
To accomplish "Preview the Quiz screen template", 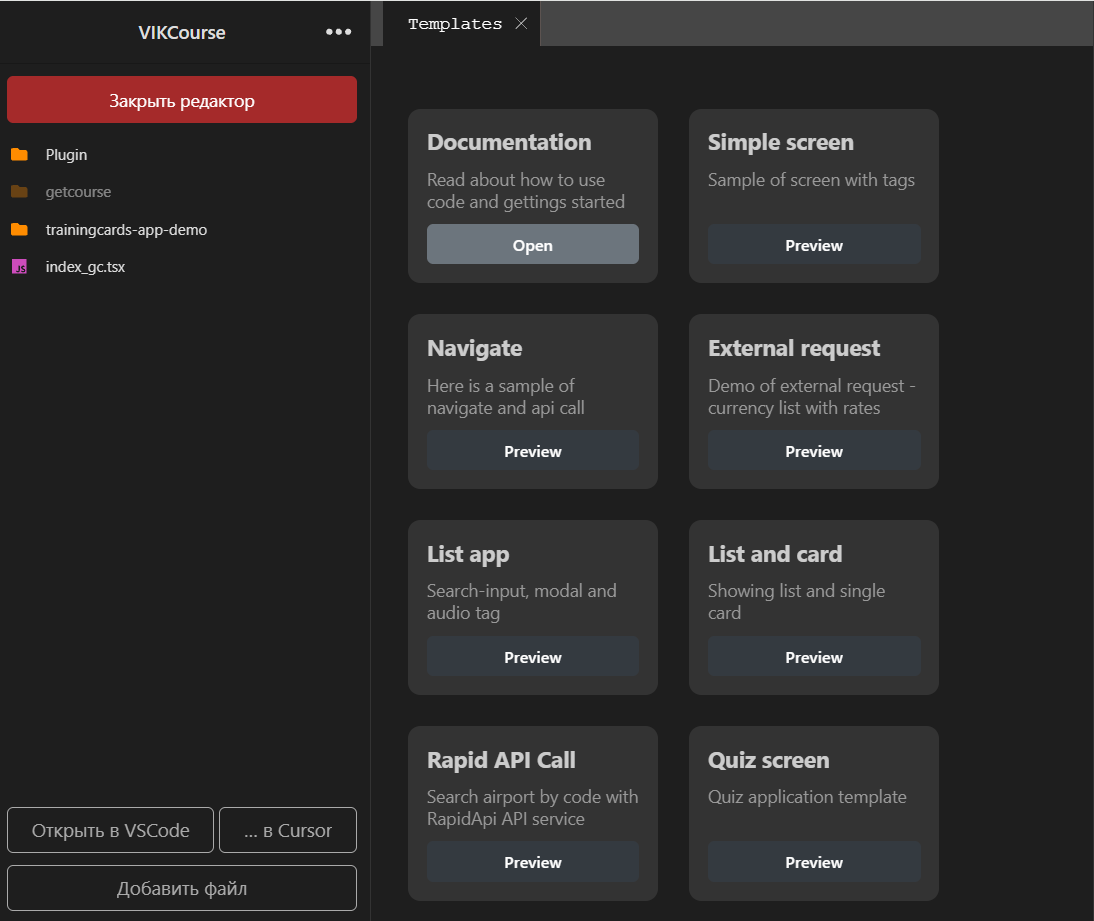I will 813,862.
